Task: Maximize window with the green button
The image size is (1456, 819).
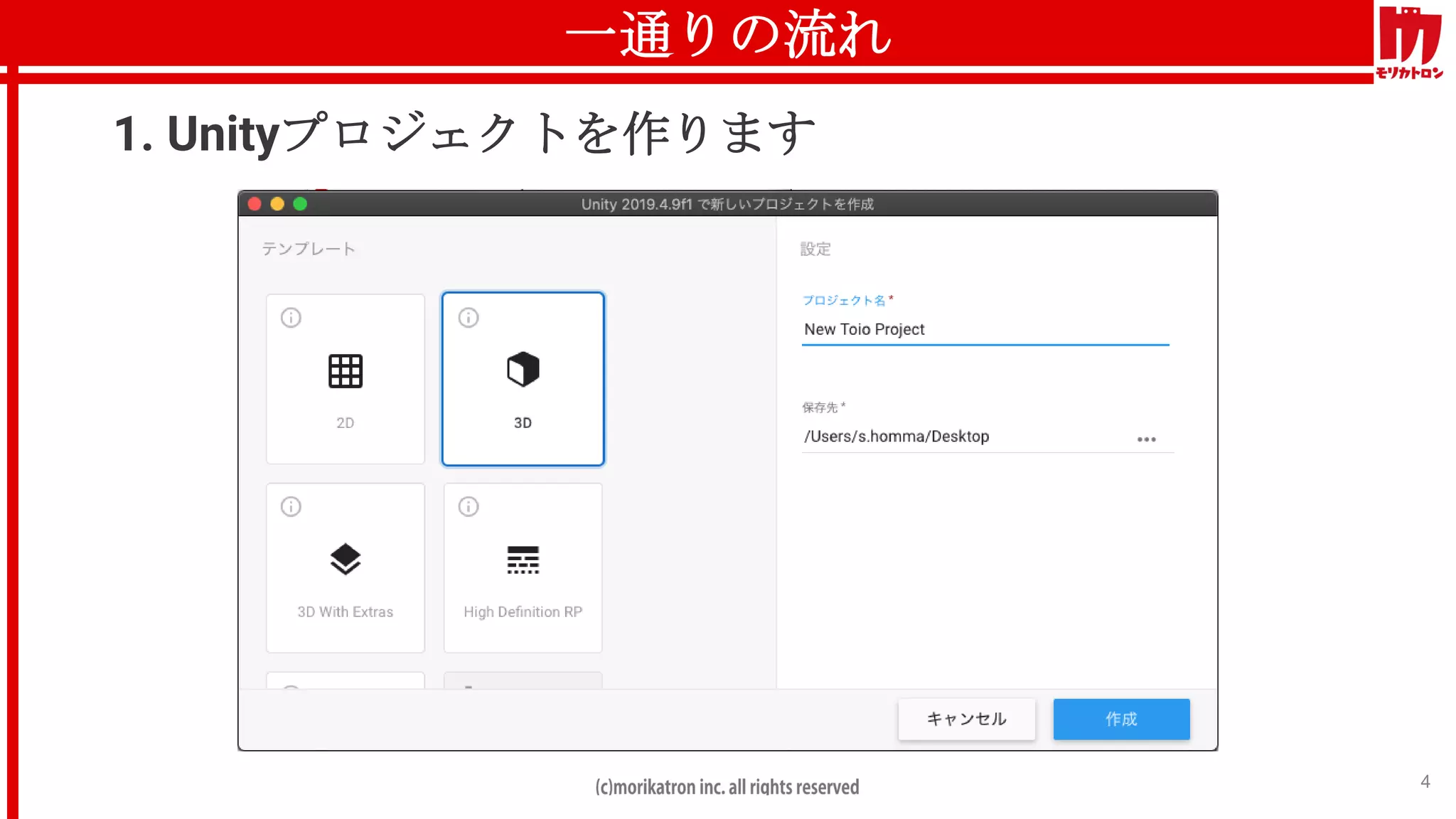Action: pyautogui.click(x=300, y=204)
